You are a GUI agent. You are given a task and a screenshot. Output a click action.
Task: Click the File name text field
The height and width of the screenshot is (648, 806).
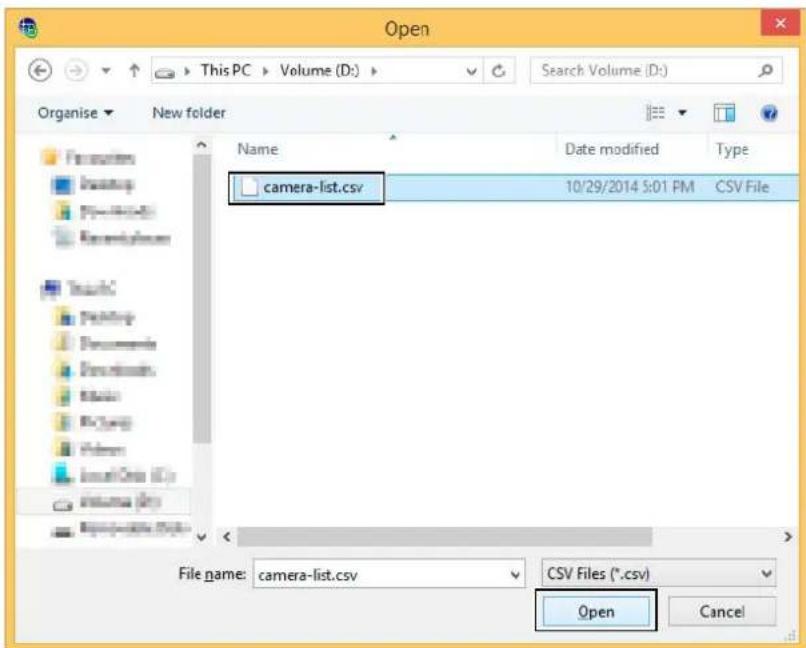[x=389, y=574]
